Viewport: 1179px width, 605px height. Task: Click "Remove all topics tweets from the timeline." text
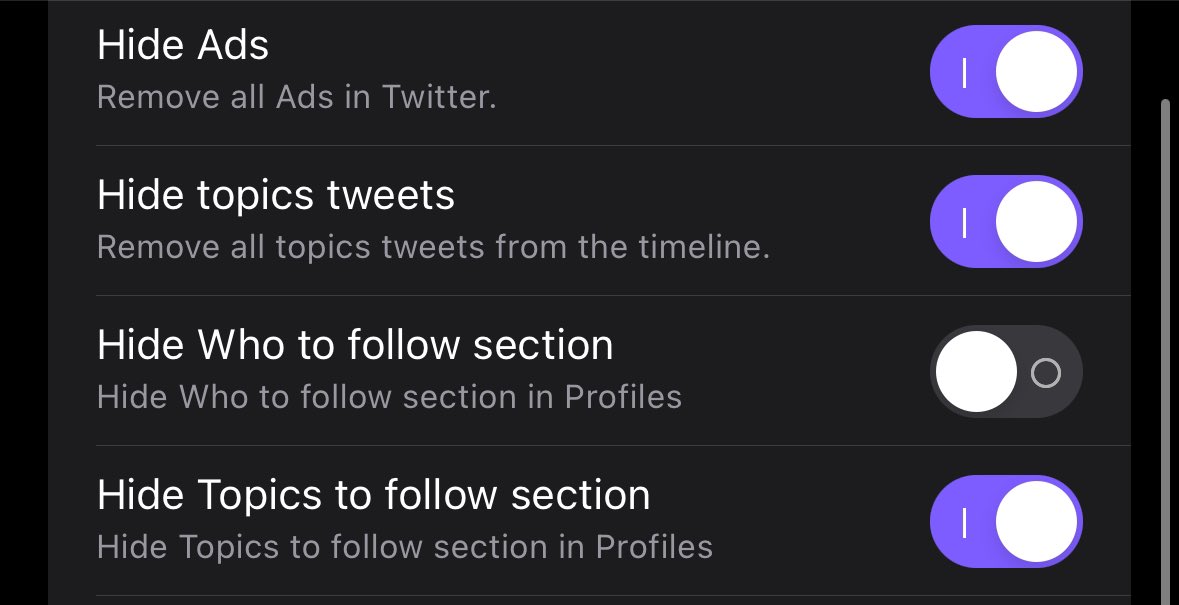433,247
